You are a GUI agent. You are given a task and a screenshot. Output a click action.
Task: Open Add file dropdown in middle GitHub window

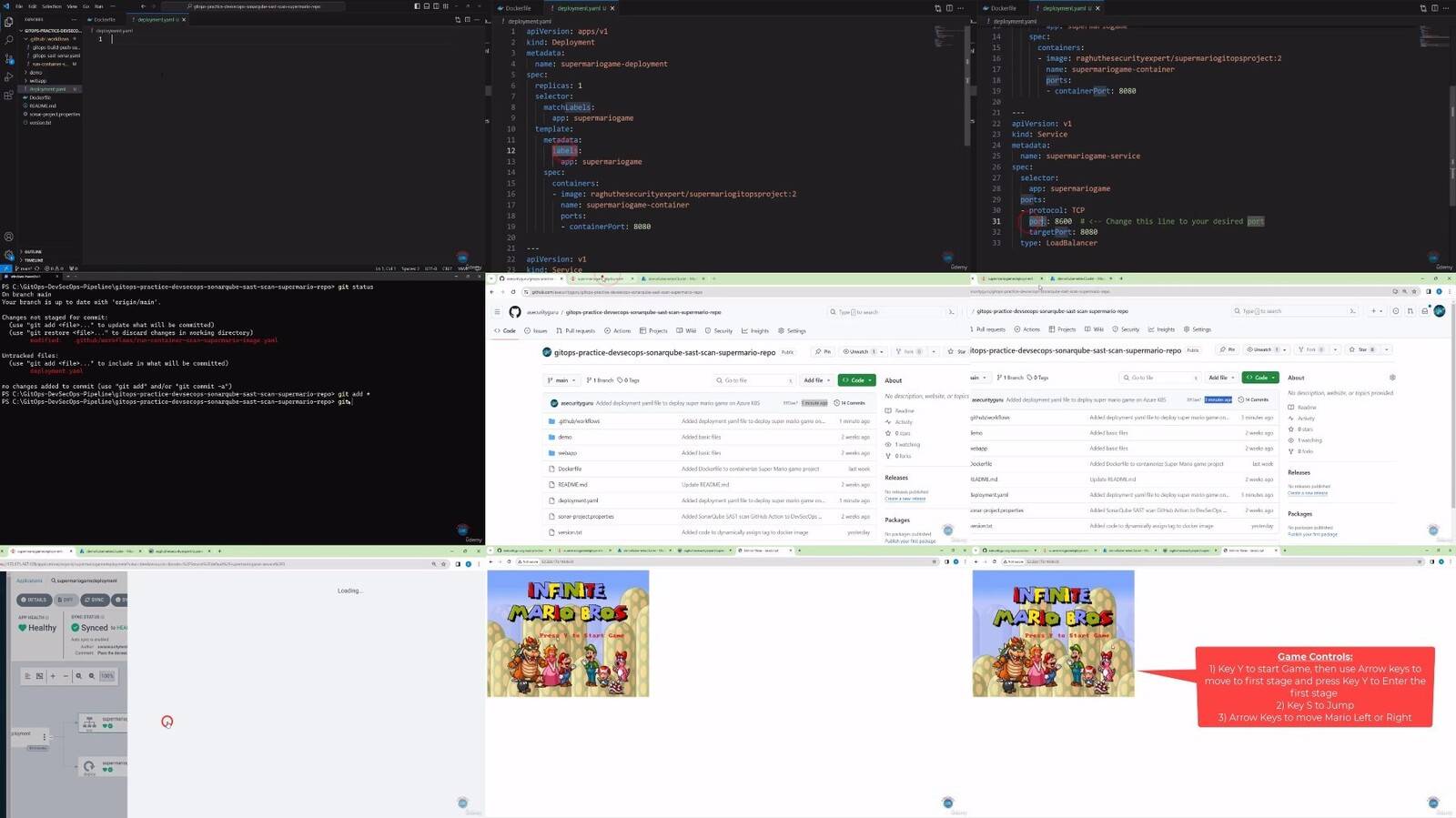816,379
